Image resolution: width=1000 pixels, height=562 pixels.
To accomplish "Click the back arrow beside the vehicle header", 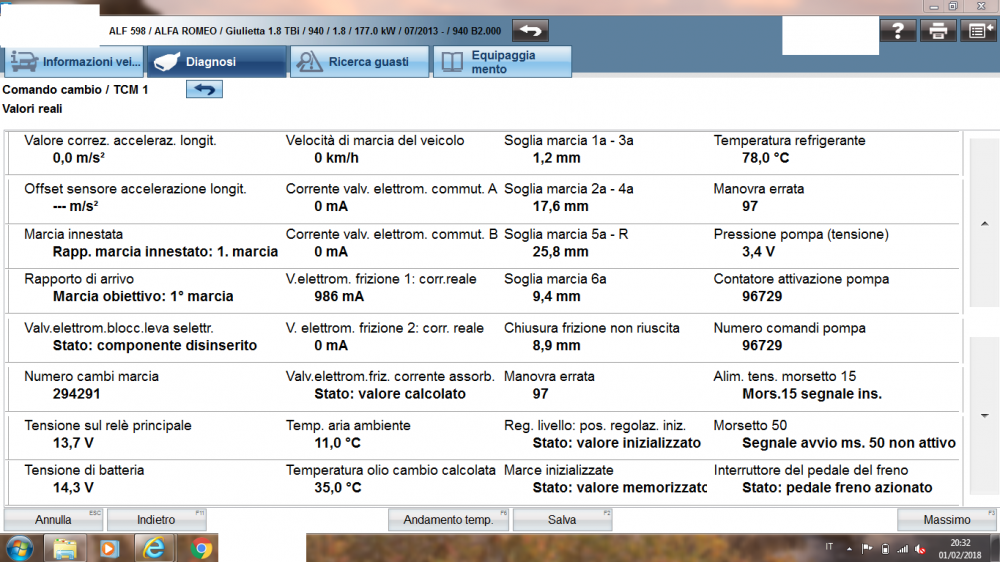I will [530, 31].
